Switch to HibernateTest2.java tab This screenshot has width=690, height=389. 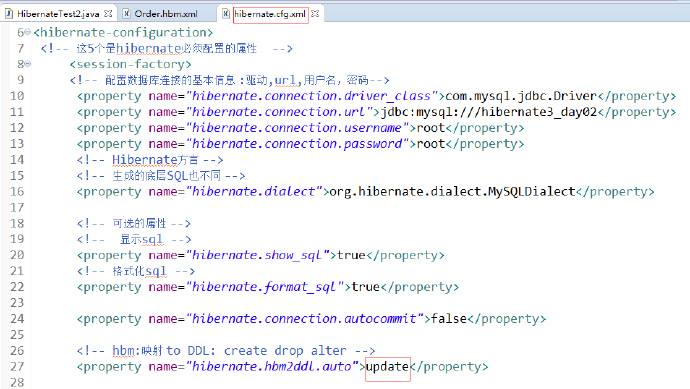click(58, 14)
